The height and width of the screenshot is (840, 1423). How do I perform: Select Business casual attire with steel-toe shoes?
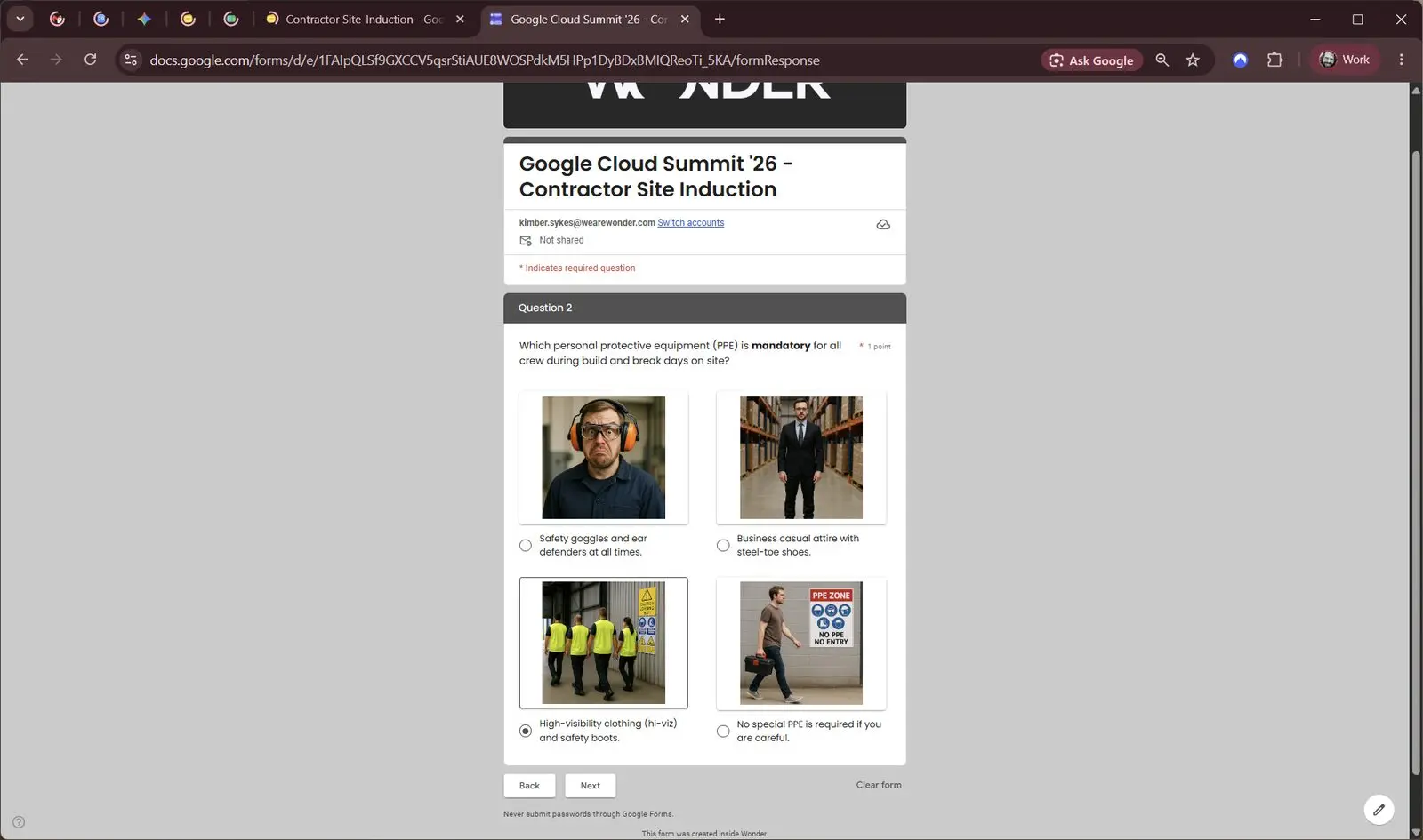coord(723,546)
